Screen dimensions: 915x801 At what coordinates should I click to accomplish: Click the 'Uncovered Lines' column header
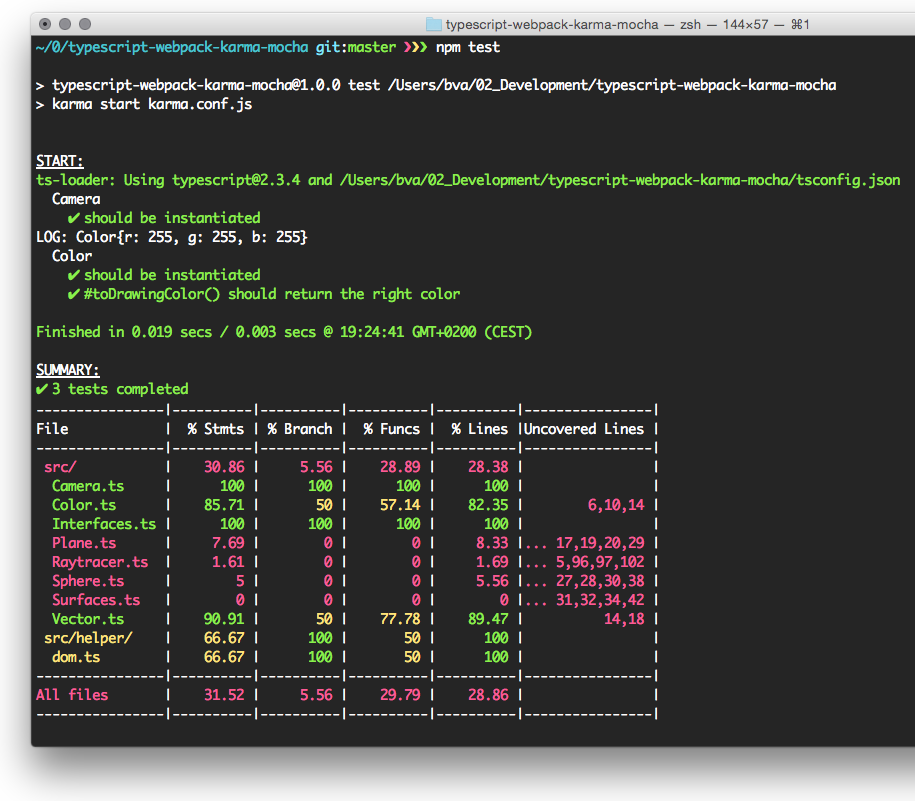point(584,429)
